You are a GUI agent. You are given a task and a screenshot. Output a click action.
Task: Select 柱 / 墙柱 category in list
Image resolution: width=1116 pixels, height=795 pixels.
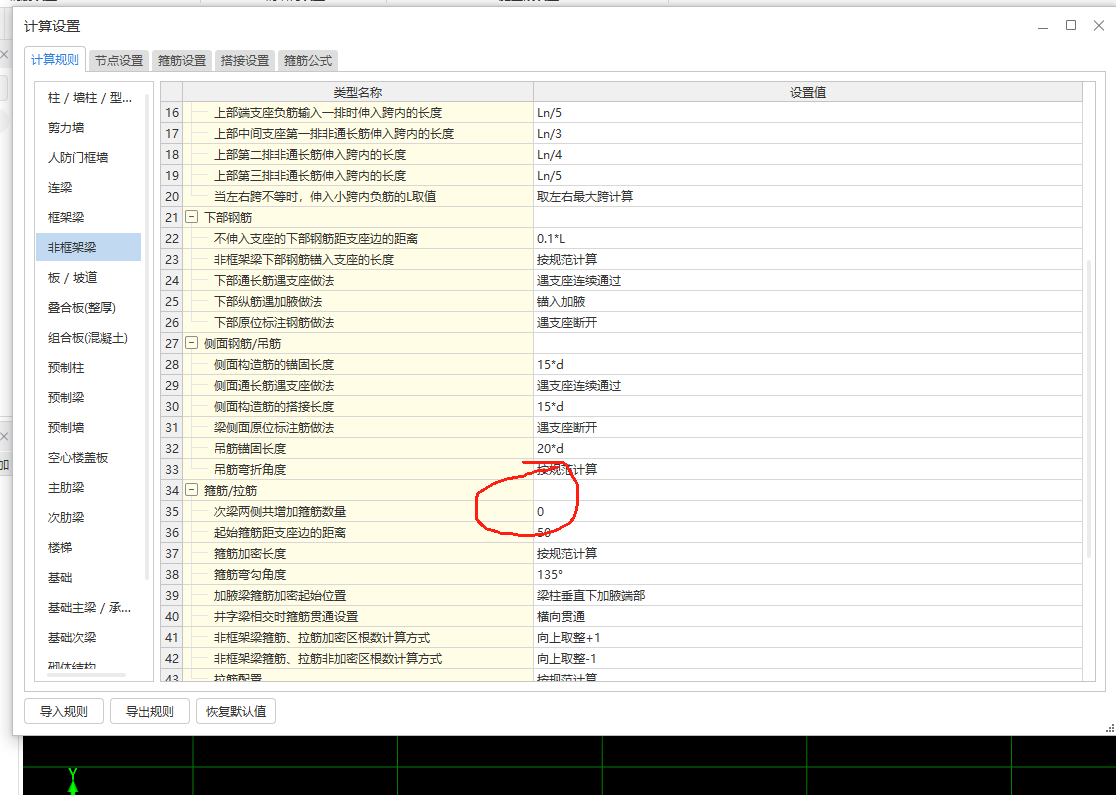[89, 98]
